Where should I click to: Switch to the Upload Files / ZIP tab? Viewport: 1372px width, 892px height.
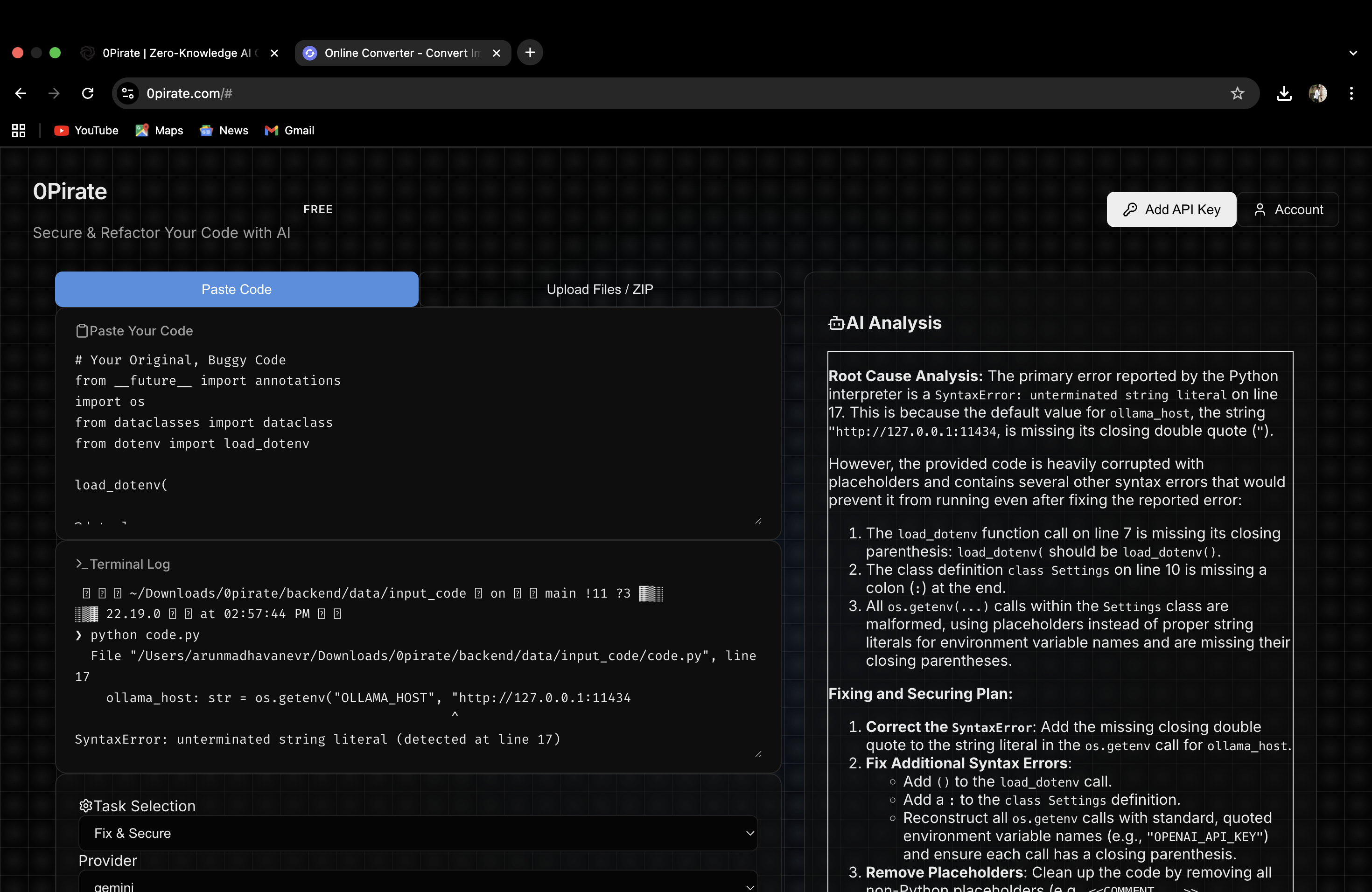(x=600, y=289)
